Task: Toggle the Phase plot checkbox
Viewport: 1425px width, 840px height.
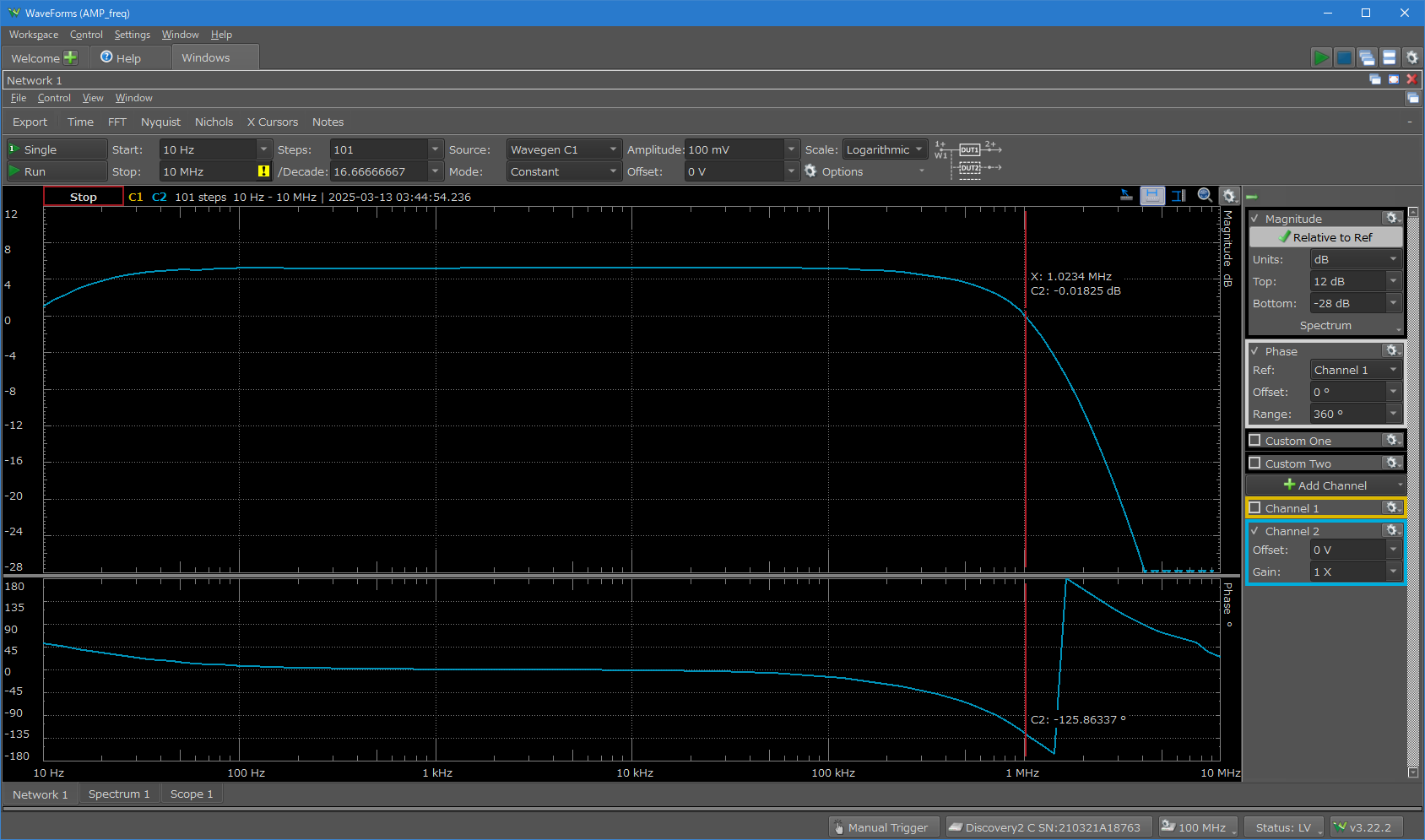Action: (1255, 351)
